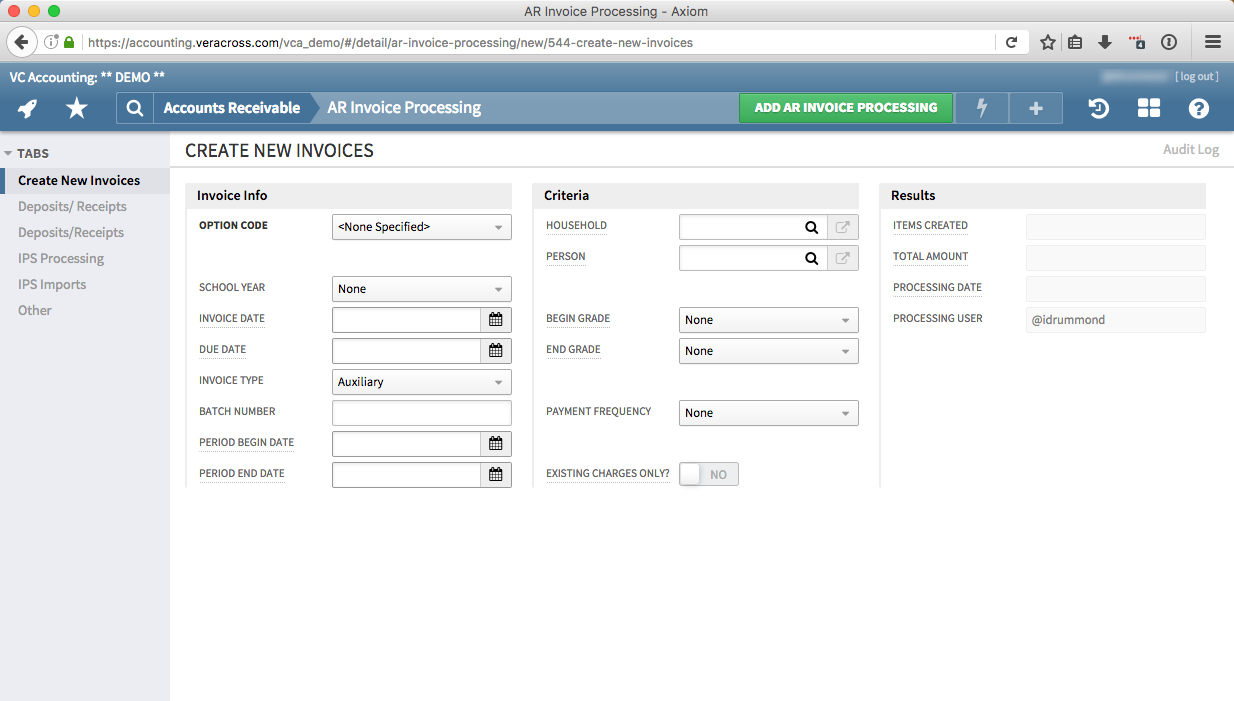Open the Payment Frequency dropdown

pos(768,412)
